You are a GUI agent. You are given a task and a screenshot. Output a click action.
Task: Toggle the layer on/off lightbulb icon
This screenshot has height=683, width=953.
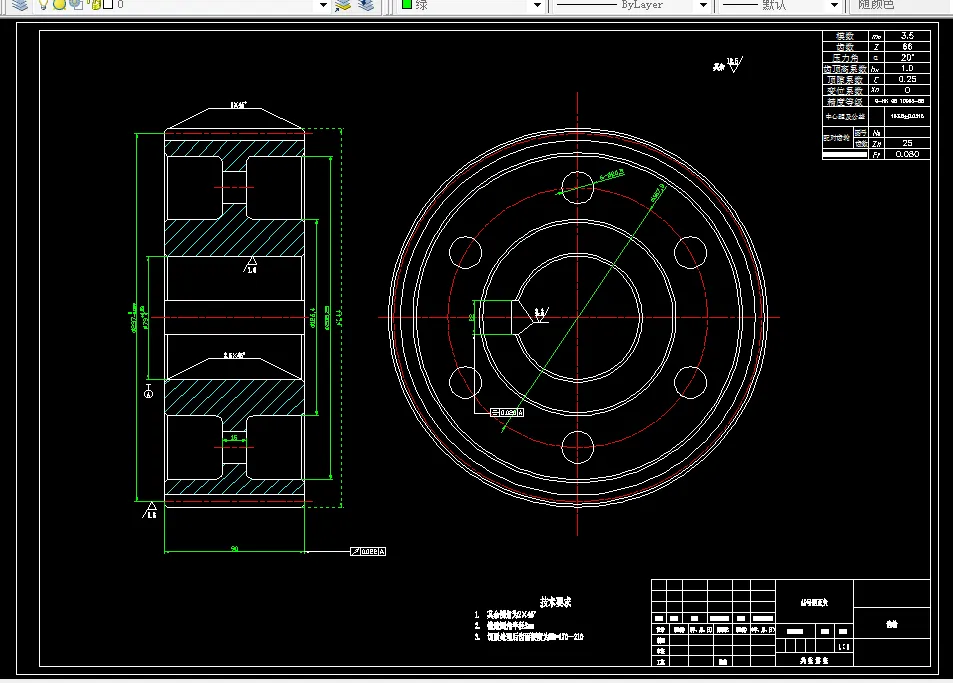tap(43, 5)
